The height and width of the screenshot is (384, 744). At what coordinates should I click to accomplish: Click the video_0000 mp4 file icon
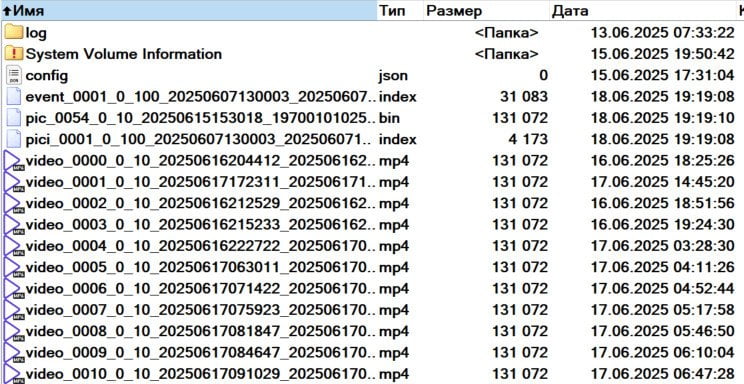[14, 161]
